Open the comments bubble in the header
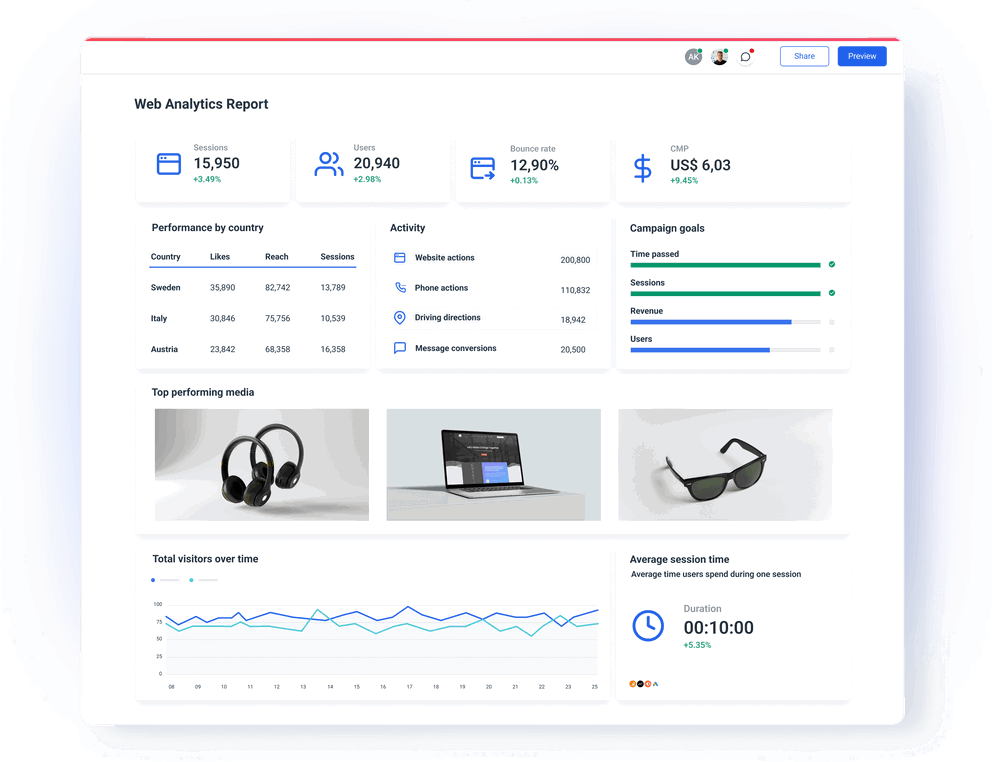 click(745, 56)
